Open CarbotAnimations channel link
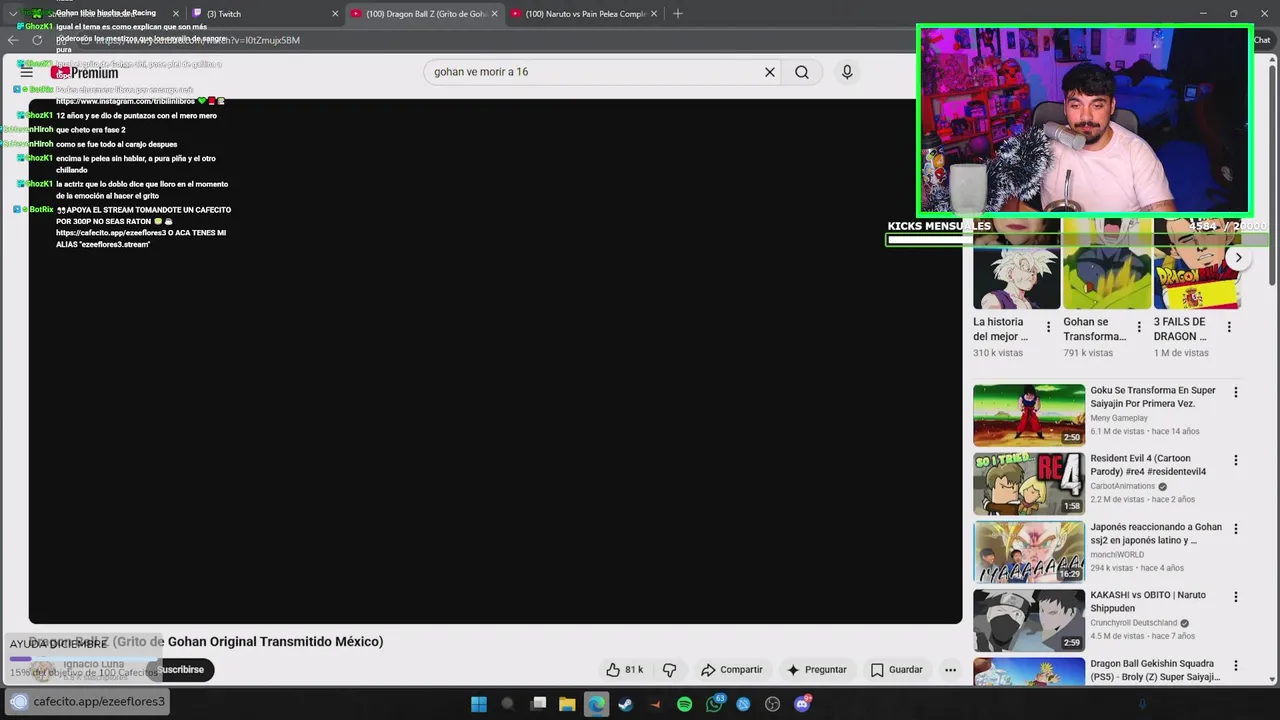The image size is (1280, 720). click(1122, 486)
